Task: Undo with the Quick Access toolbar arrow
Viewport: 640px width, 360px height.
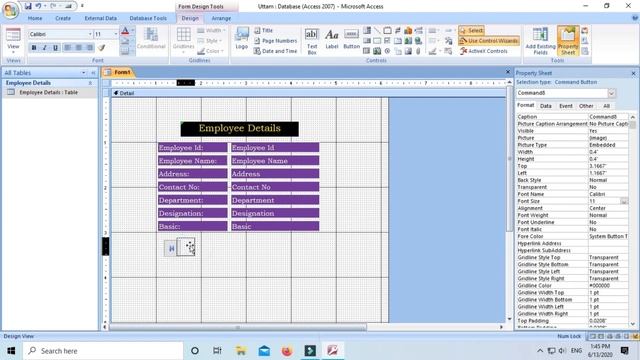Action: [x=38, y=6]
